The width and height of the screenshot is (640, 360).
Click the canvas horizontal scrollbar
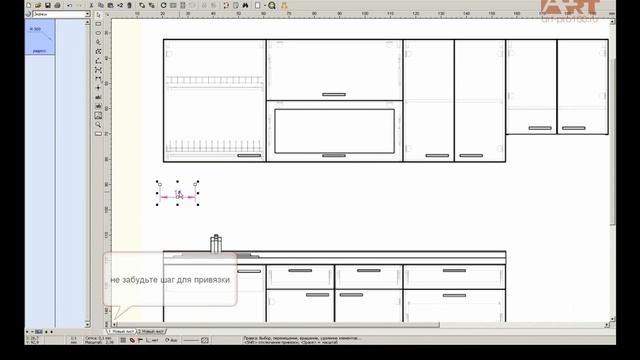tap(360, 325)
